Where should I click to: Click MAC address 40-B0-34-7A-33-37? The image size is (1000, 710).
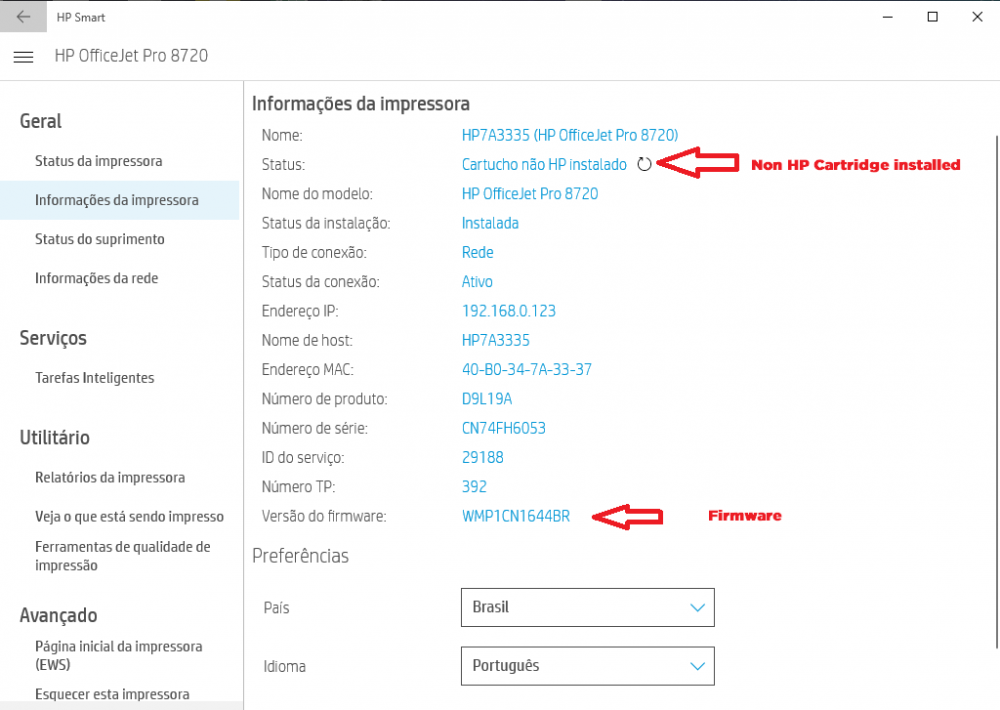(x=526, y=370)
